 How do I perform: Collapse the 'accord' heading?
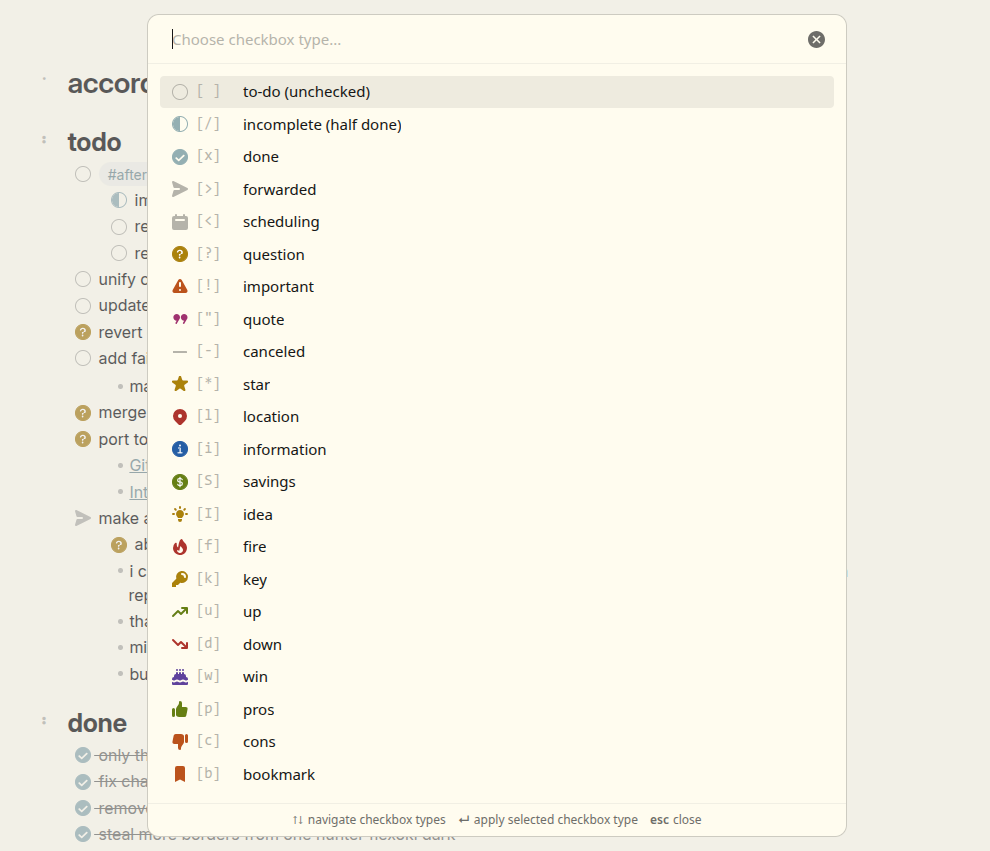[44, 80]
